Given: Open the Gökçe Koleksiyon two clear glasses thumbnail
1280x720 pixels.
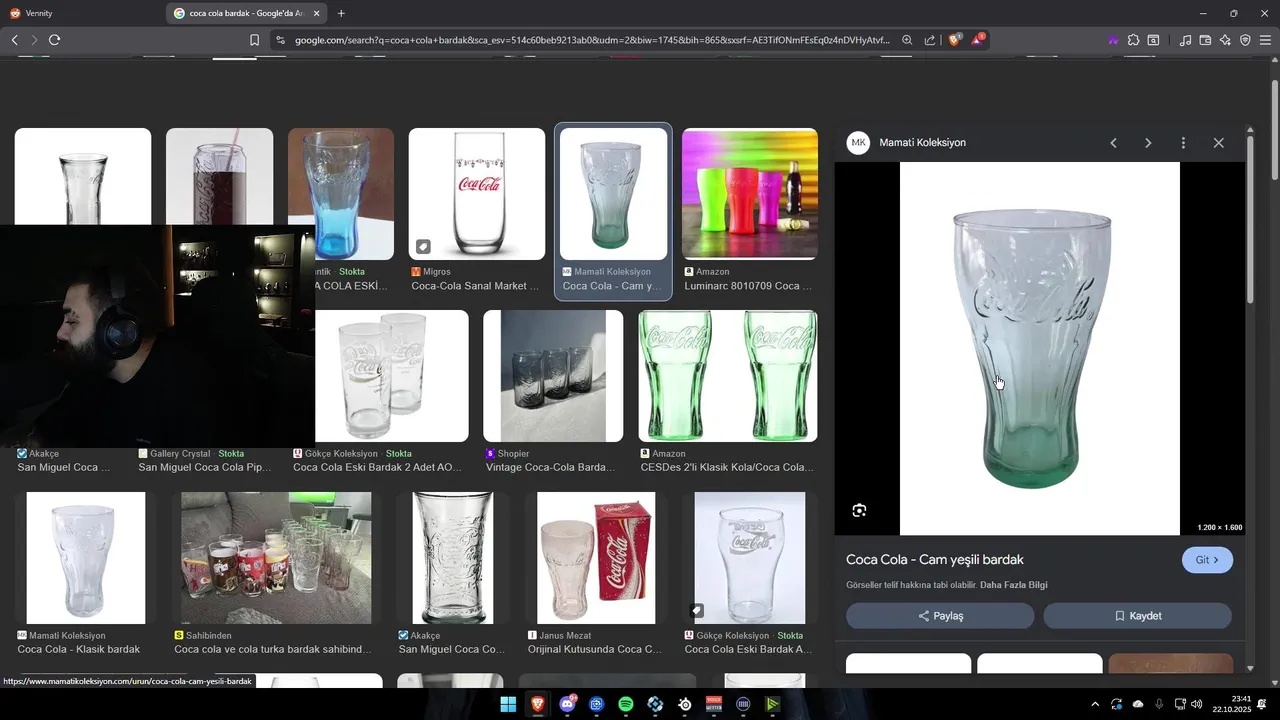Looking at the screenshot, I should click(392, 376).
